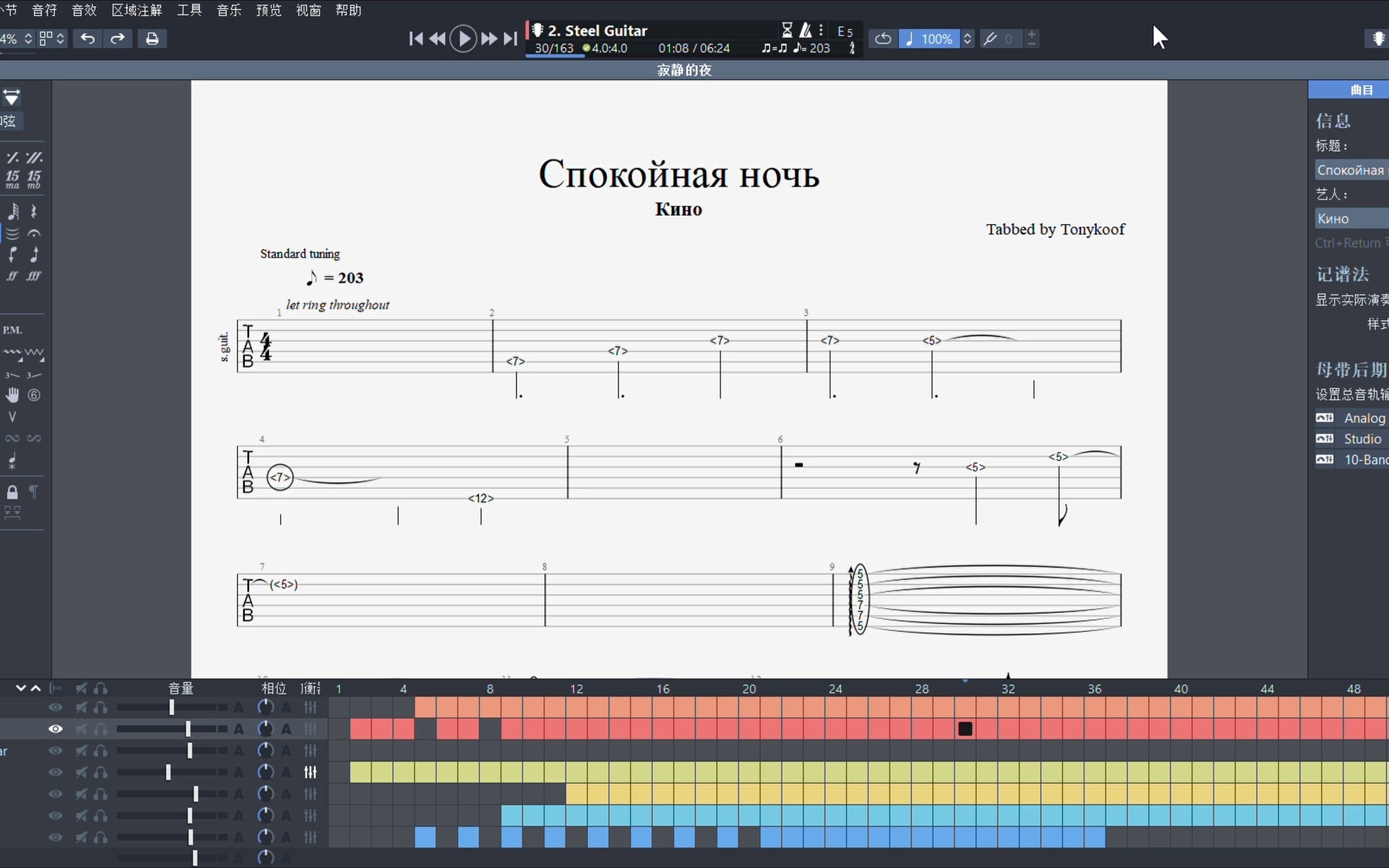This screenshot has height=868, width=1389.
Task: Skip forward to the next bar
Action: (489, 38)
